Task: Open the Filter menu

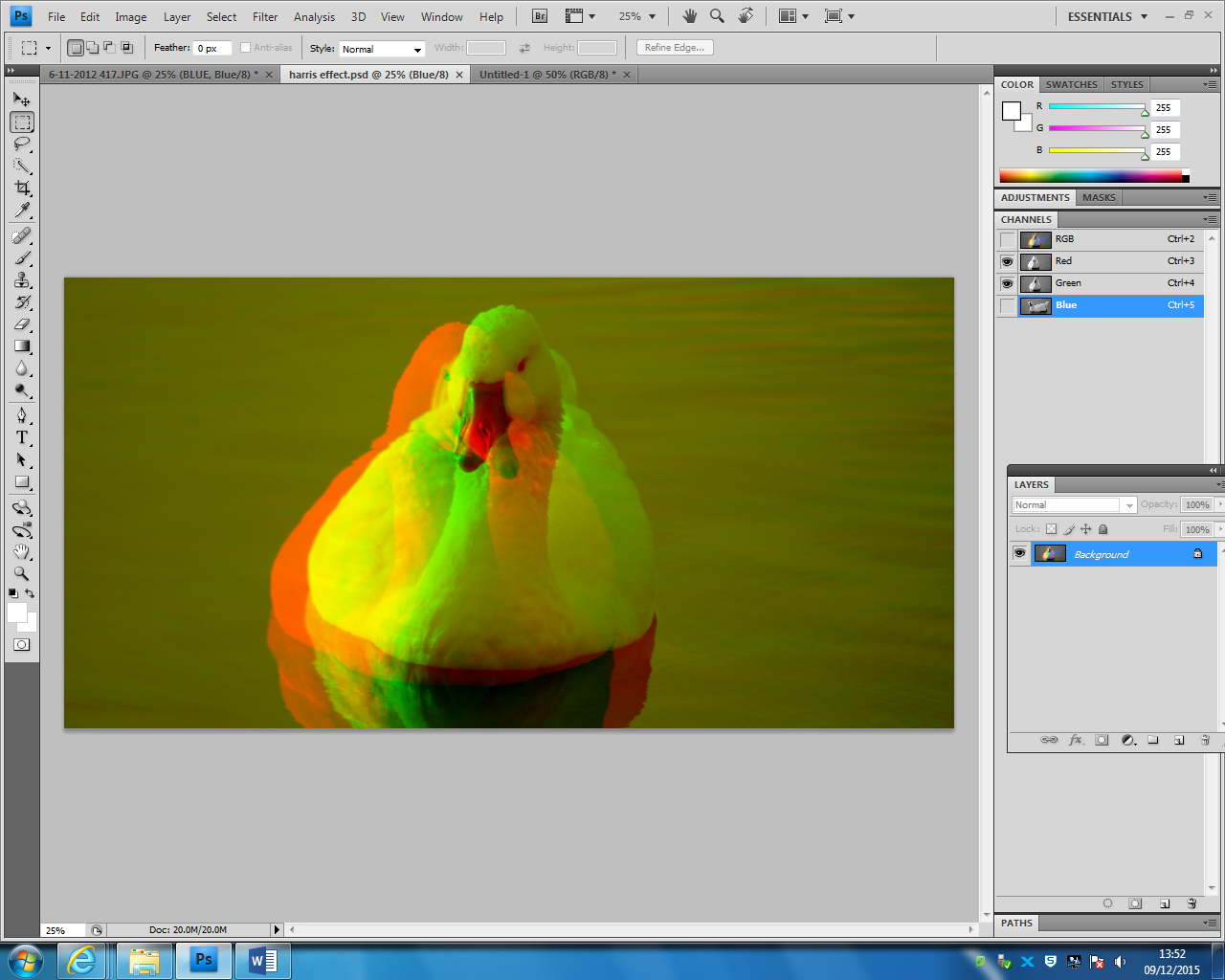Action: click(x=264, y=16)
